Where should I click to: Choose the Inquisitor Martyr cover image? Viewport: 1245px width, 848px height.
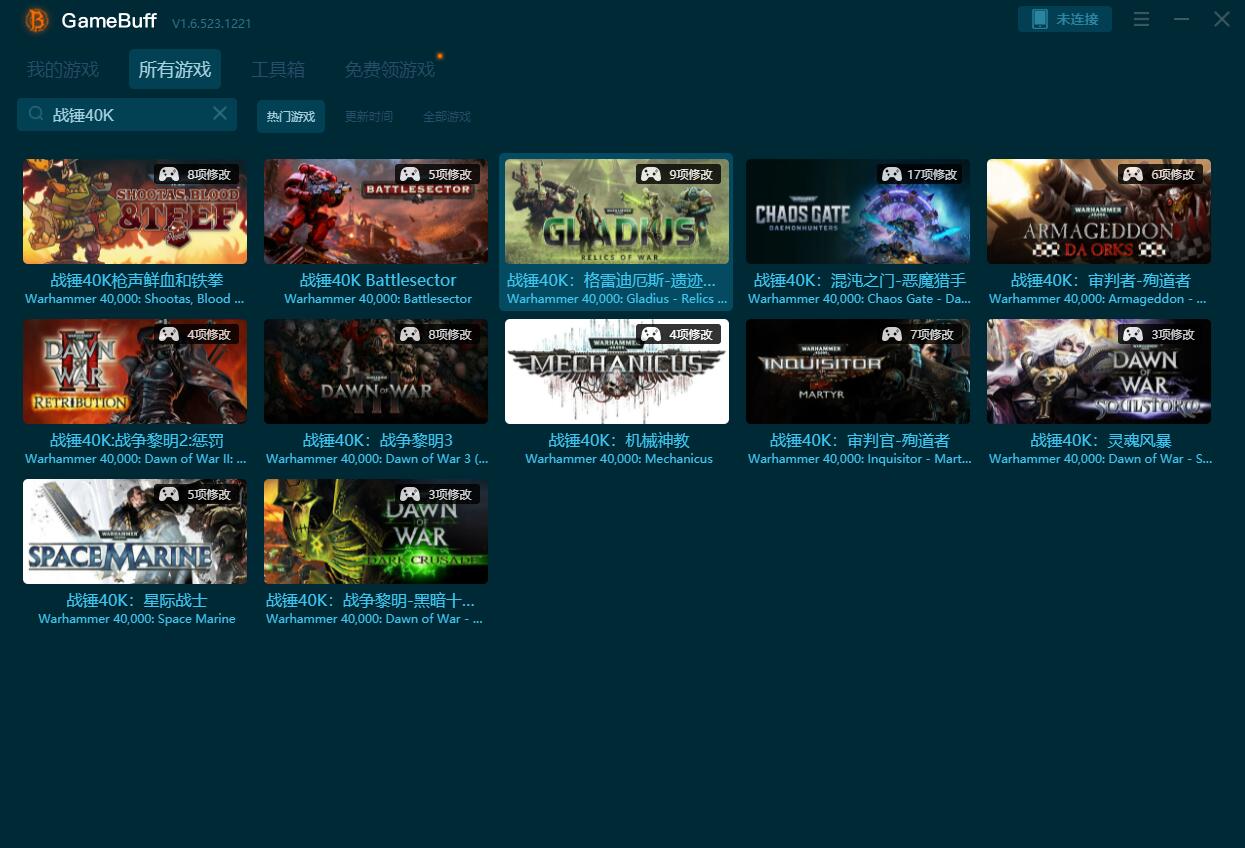pos(858,371)
